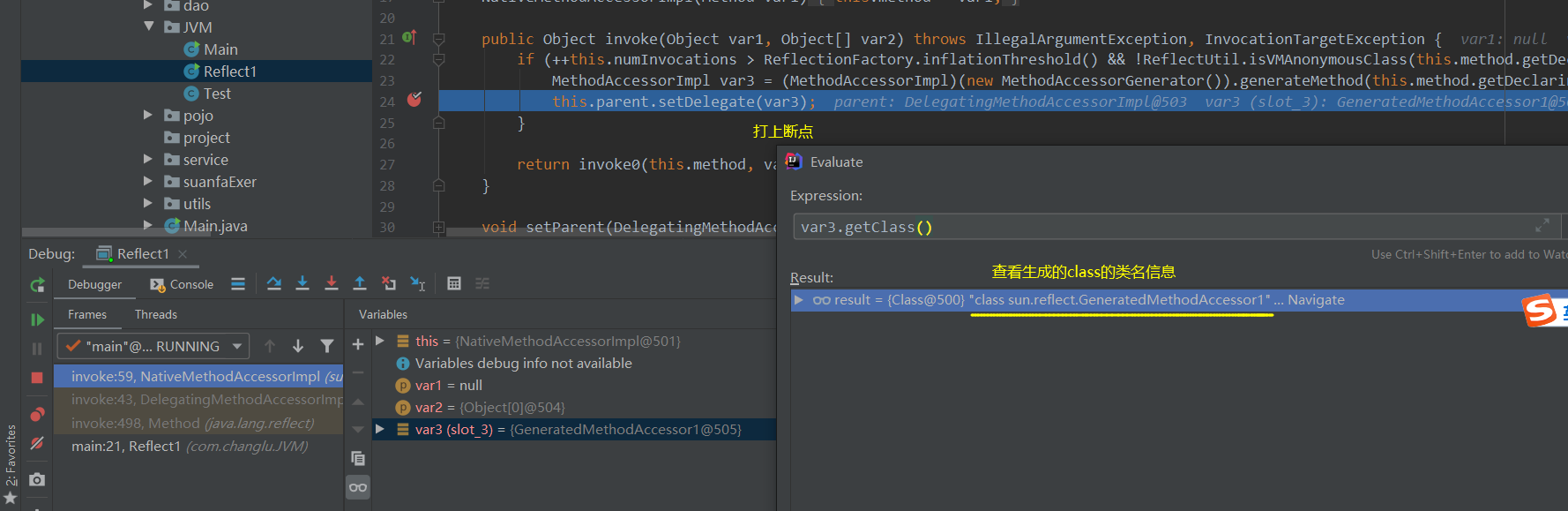Expand the expression field with arrows icon
The image size is (1568, 511).
[1542, 226]
